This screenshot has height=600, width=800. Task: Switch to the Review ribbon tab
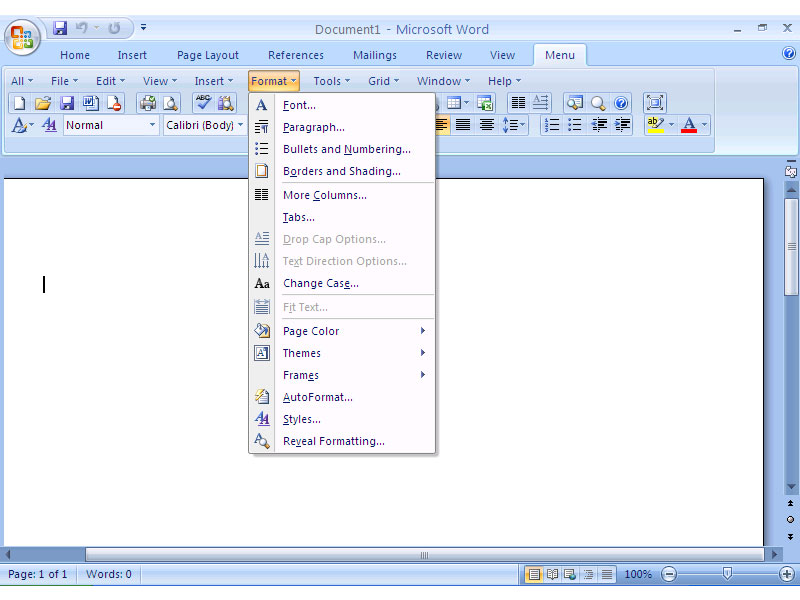tap(443, 55)
